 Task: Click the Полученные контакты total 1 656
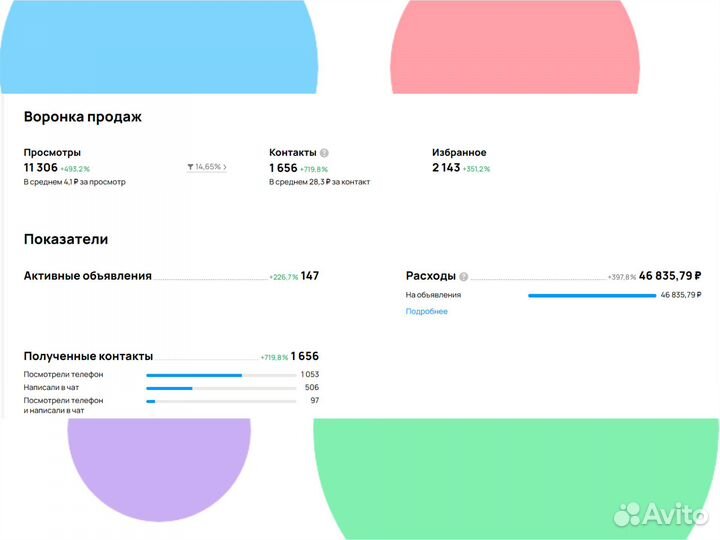coord(305,356)
